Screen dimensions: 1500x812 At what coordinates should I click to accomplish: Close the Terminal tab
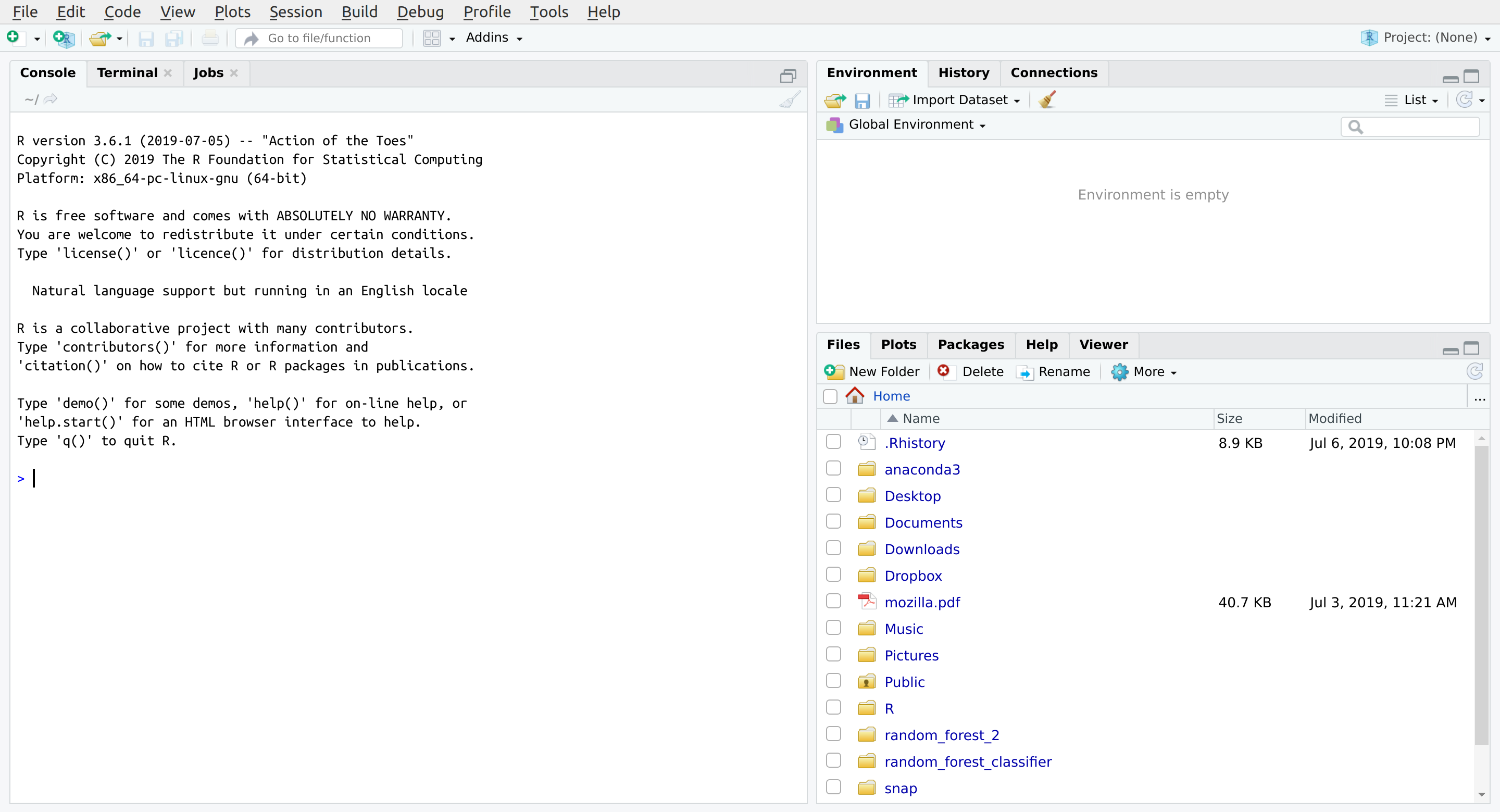pos(168,73)
